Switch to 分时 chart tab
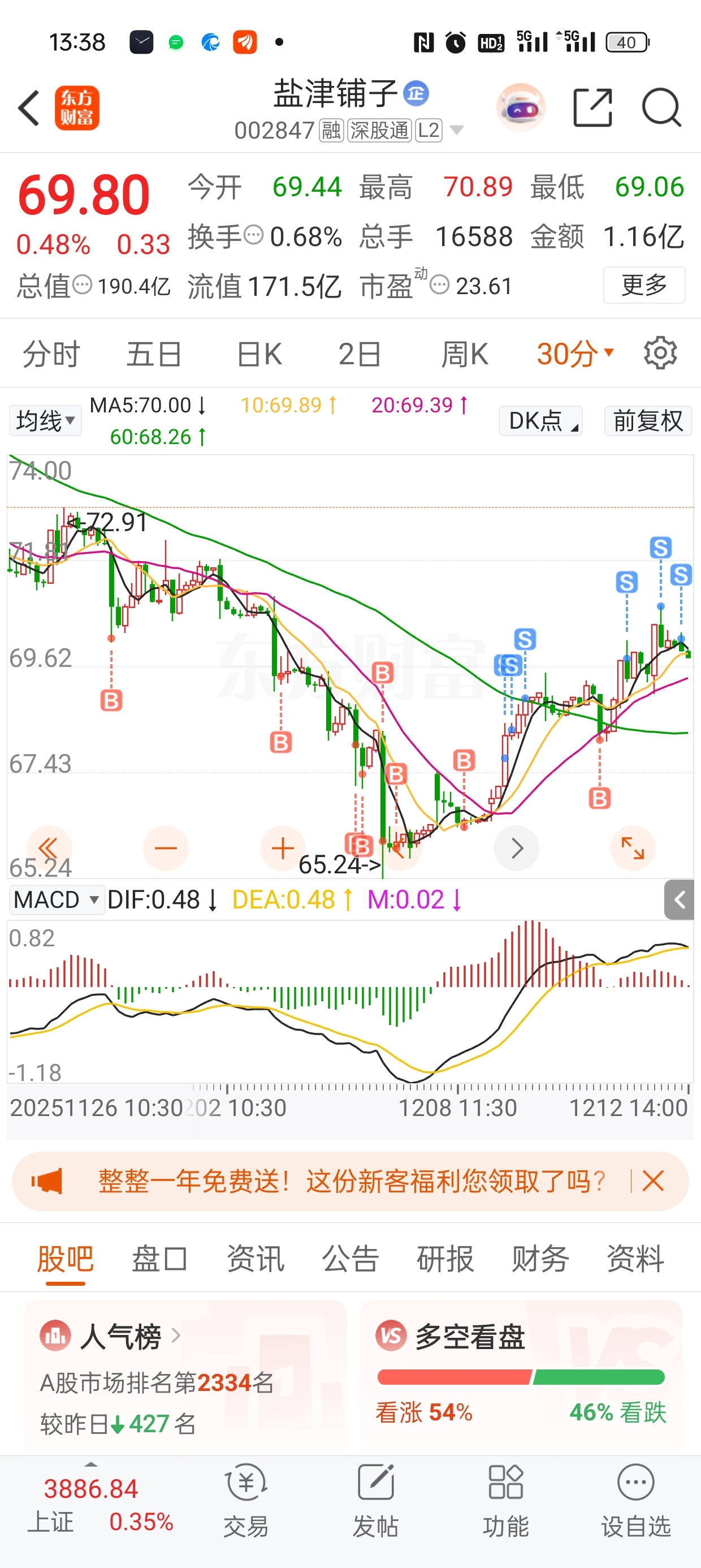Viewport: 701px width, 1568px height. 51,354
